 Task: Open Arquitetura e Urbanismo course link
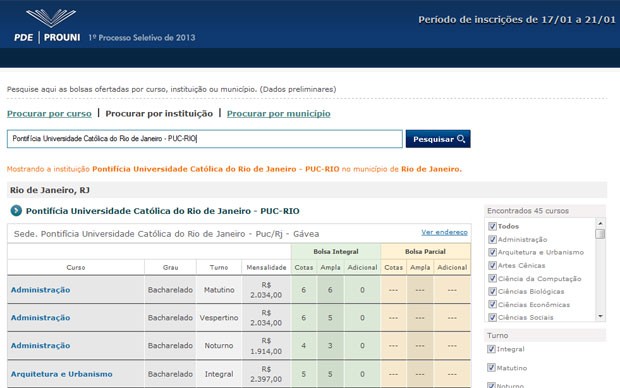(61, 374)
